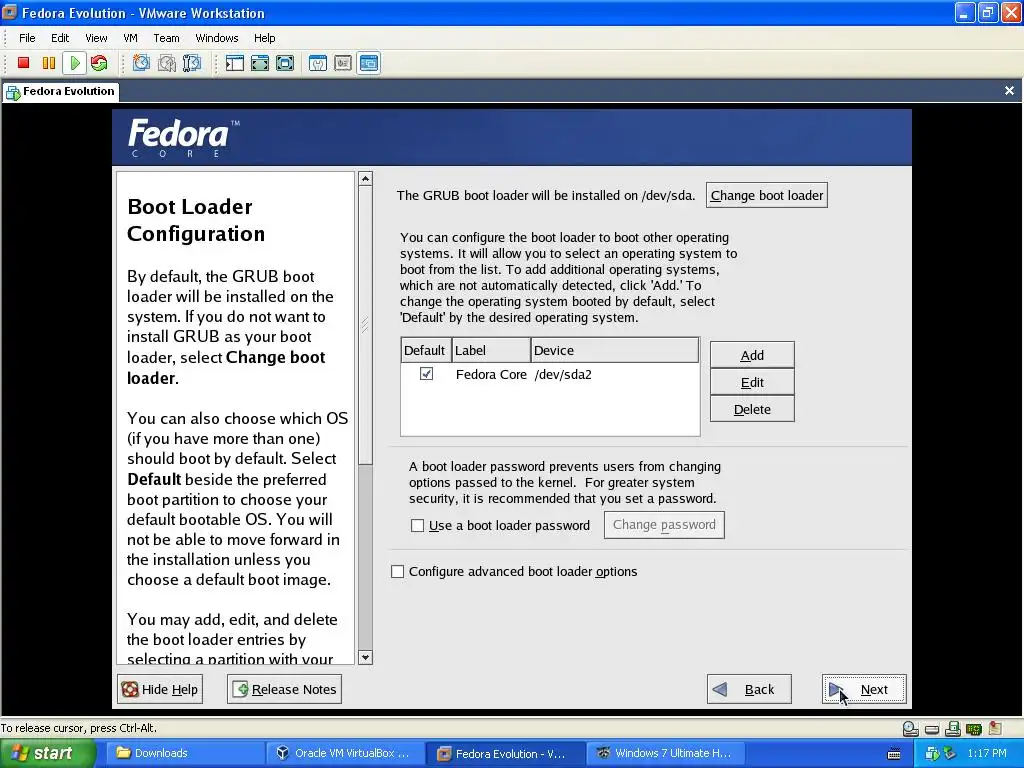
Task: Click the Device column header
Action: pyautogui.click(x=615, y=350)
